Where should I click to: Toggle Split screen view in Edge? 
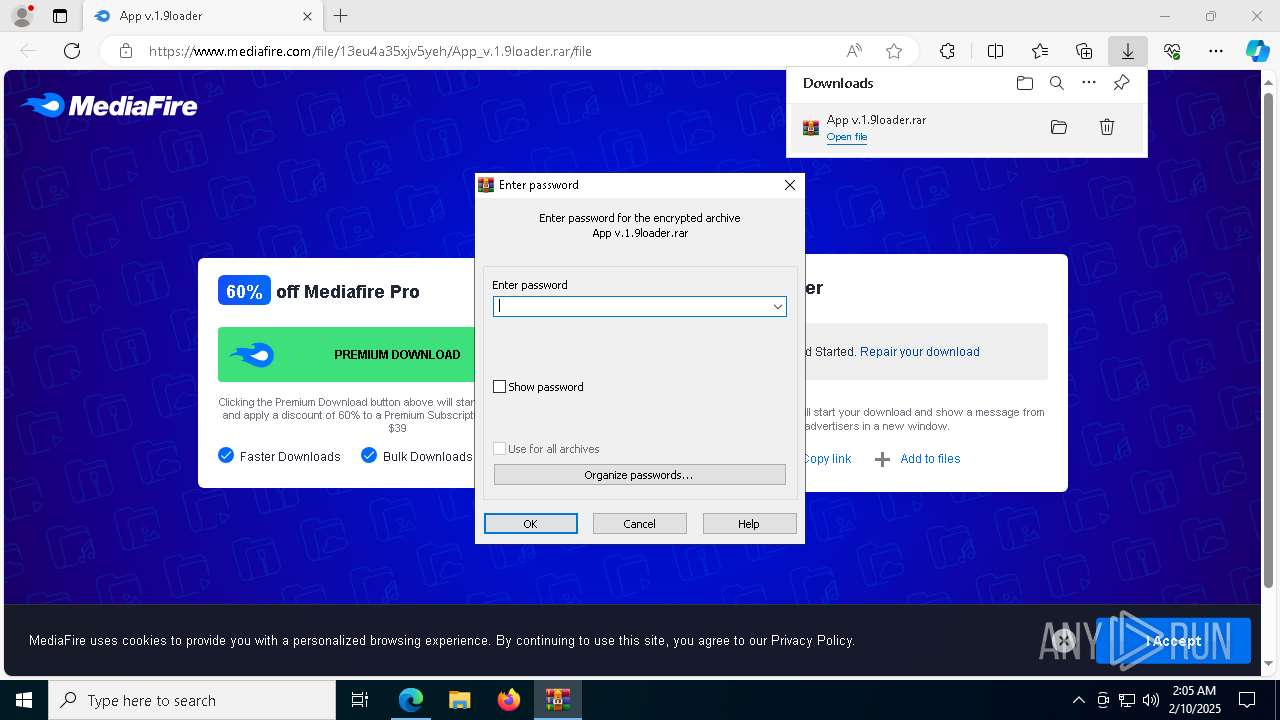pos(995,51)
